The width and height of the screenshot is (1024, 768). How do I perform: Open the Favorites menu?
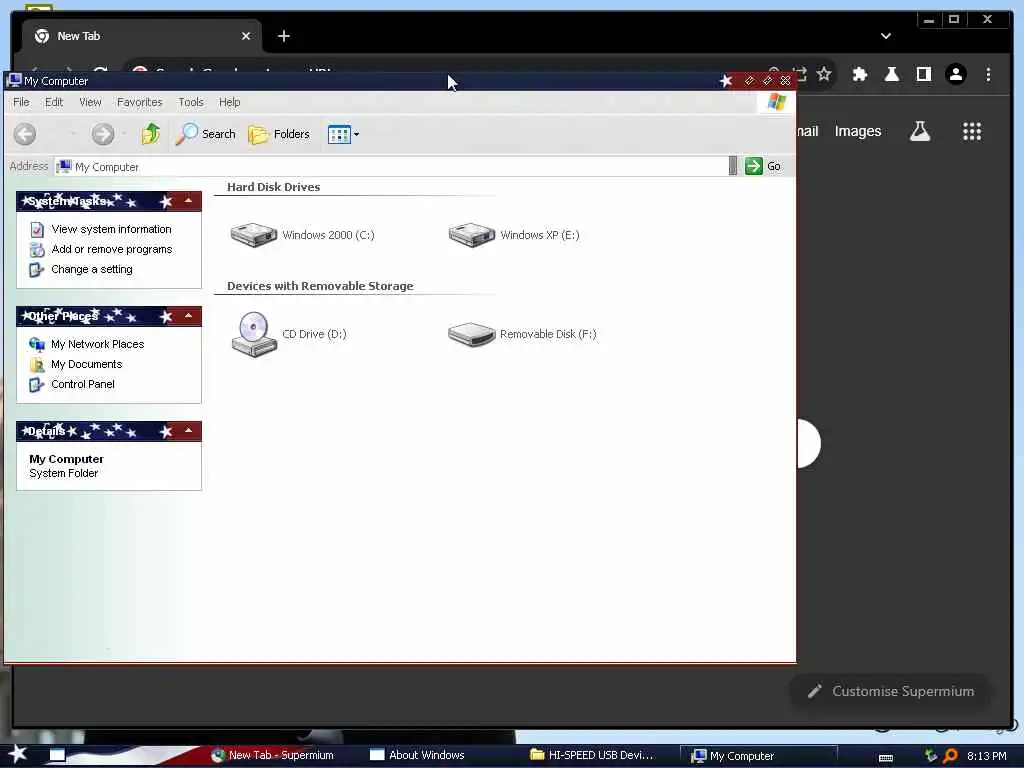click(140, 102)
